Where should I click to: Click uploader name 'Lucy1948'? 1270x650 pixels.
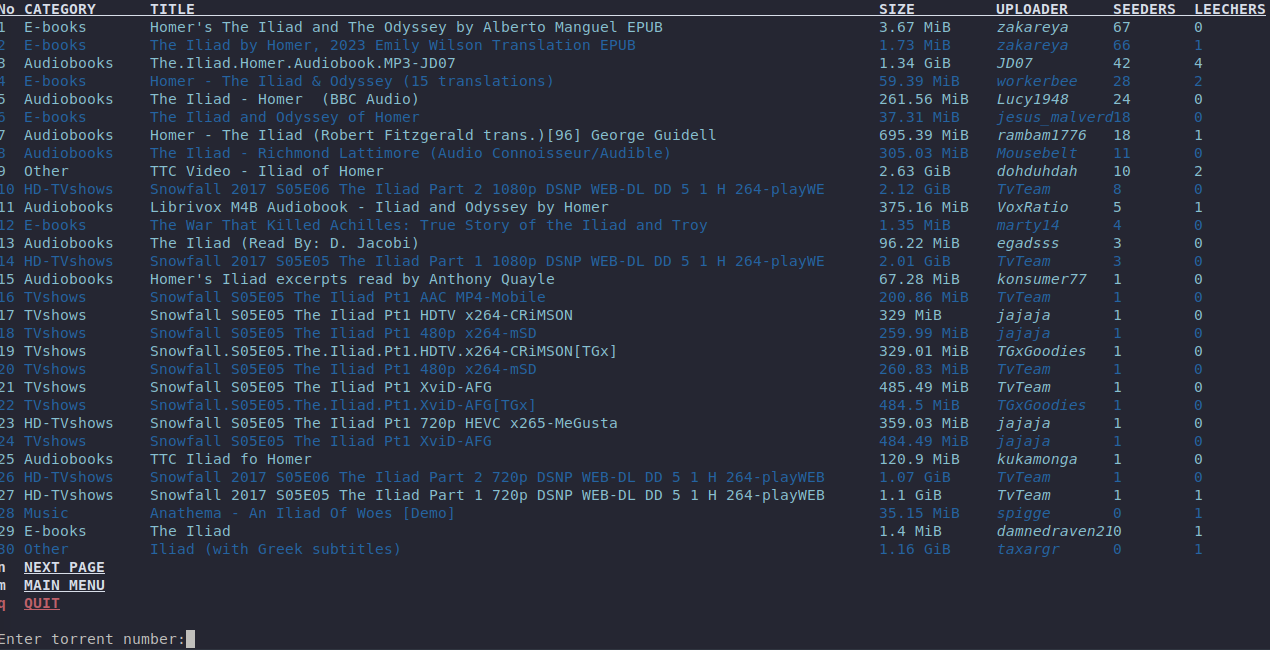(x=1032, y=99)
